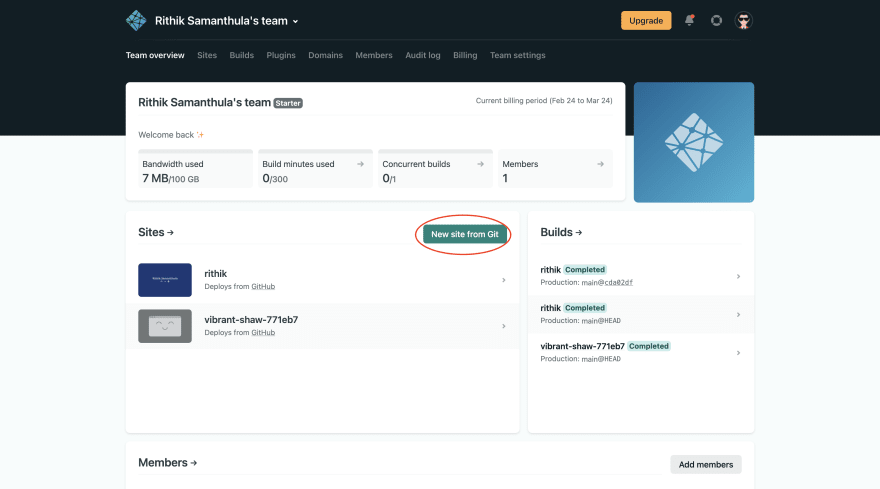Image resolution: width=880 pixels, height=489 pixels.
Task: Click arrow on Members stat card
Action: (x=601, y=164)
